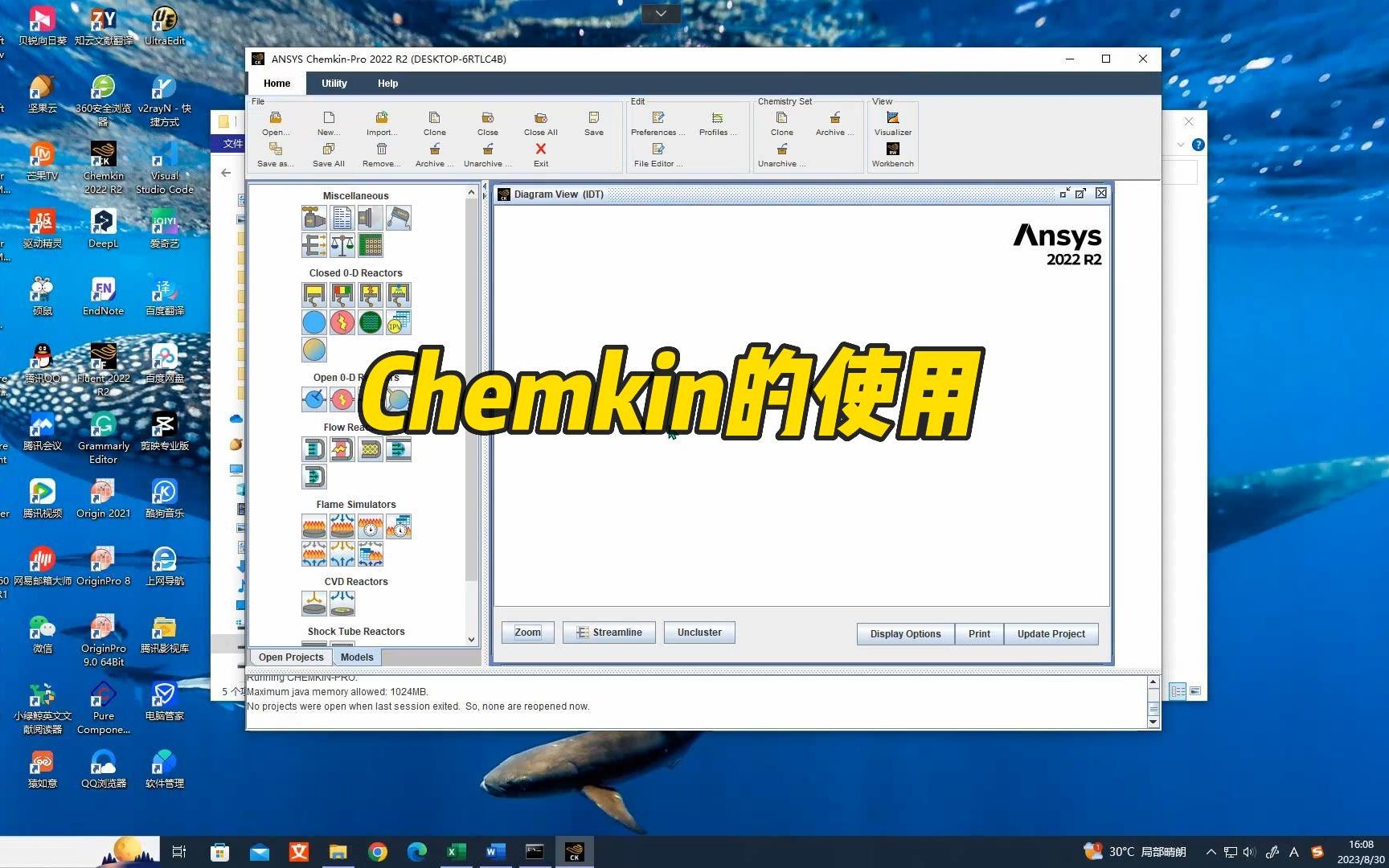Select the blue circle closed 0-D reactor model

pyautogui.click(x=314, y=322)
